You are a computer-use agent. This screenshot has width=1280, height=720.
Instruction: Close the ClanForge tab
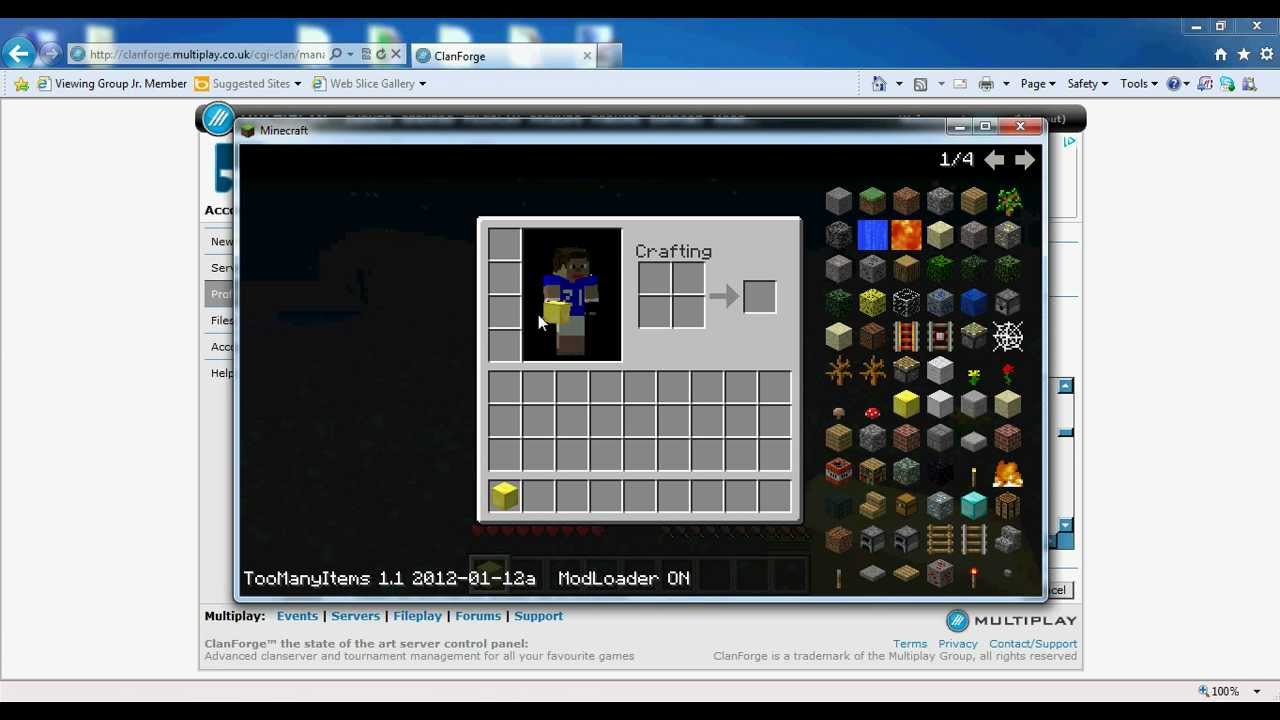coord(587,56)
